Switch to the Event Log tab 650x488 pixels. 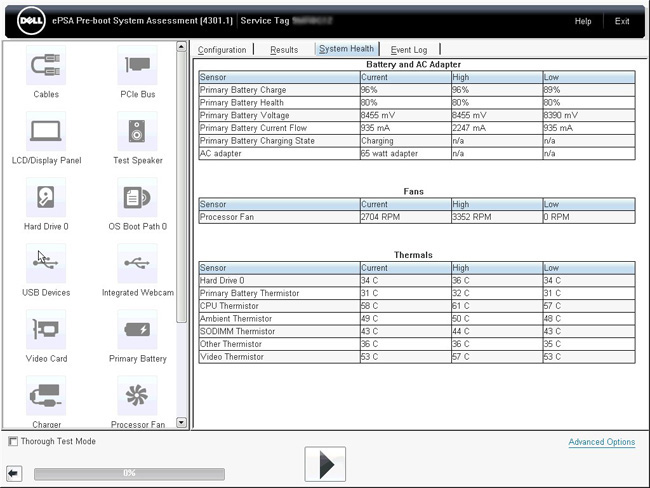[x=409, y=49]
